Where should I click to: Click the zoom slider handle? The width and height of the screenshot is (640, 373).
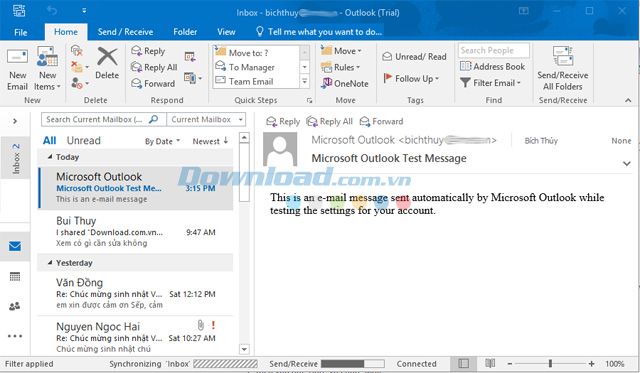(550, 363)
